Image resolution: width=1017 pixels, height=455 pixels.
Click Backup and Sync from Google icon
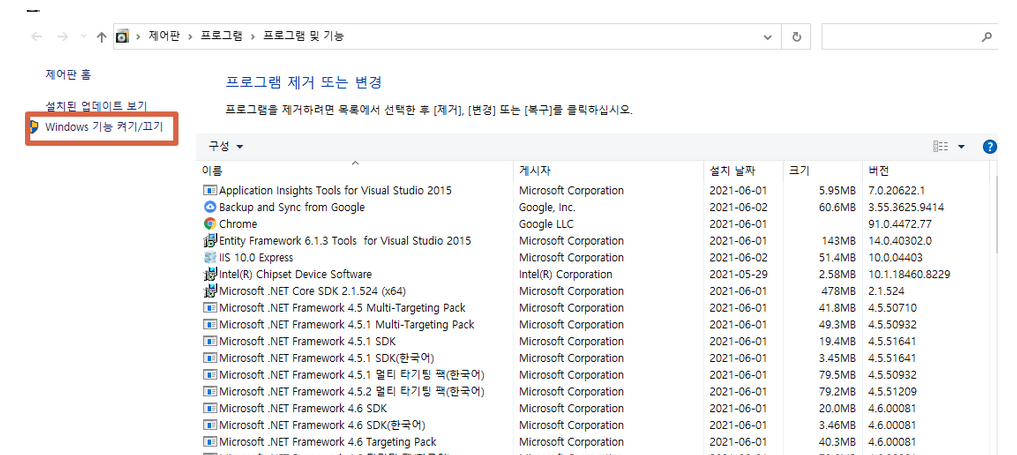210,207
